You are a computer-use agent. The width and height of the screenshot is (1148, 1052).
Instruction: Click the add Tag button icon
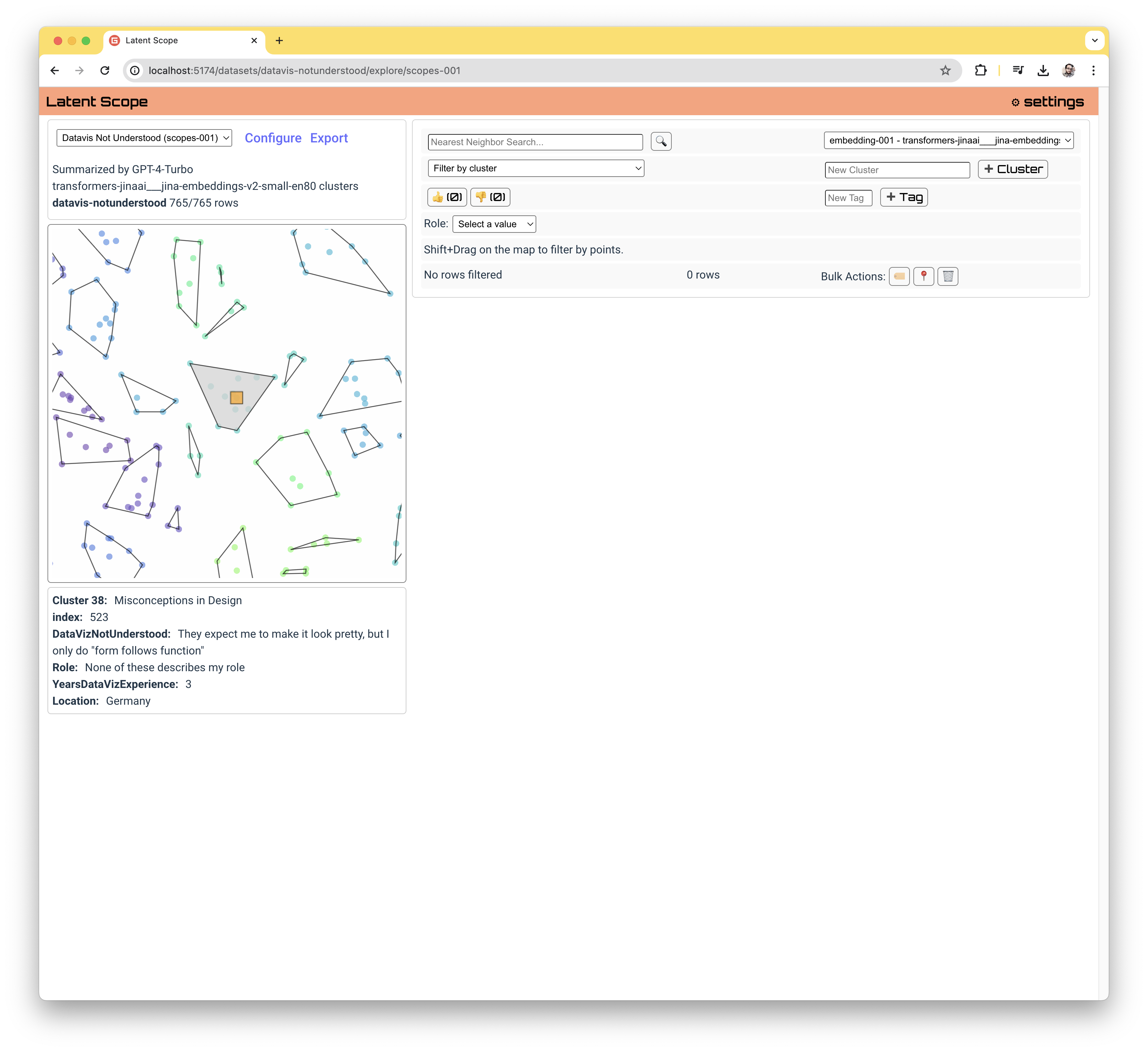pos(903,197)
